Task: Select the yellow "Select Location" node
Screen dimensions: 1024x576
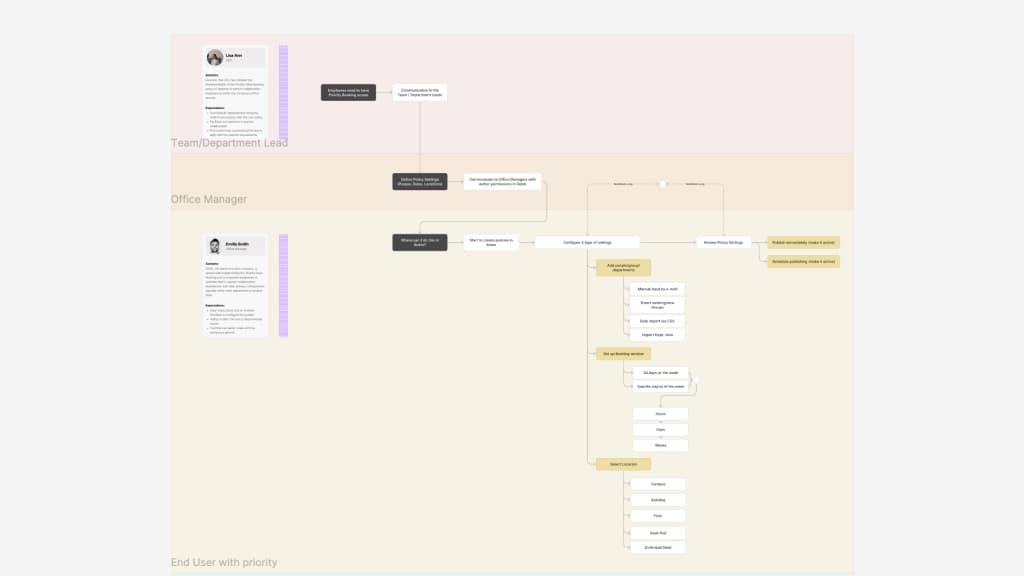Action: [624, 463]
